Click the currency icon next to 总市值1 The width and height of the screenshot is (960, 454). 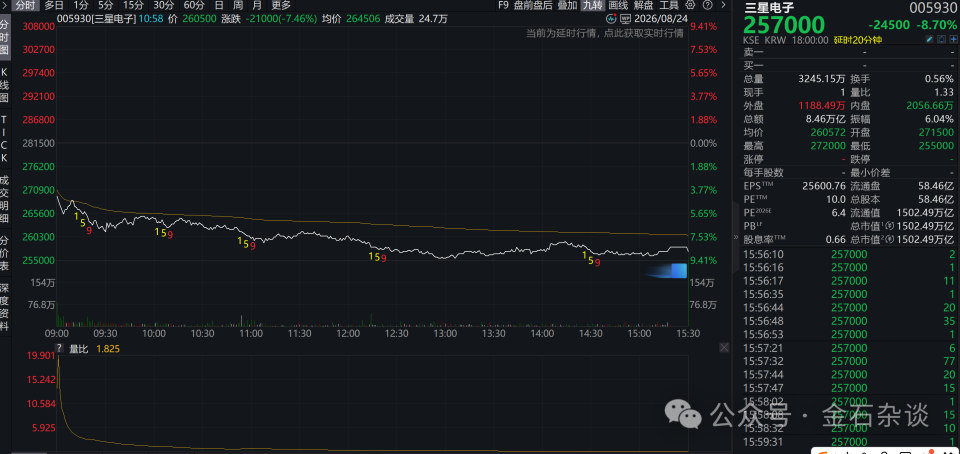(890, 226)
